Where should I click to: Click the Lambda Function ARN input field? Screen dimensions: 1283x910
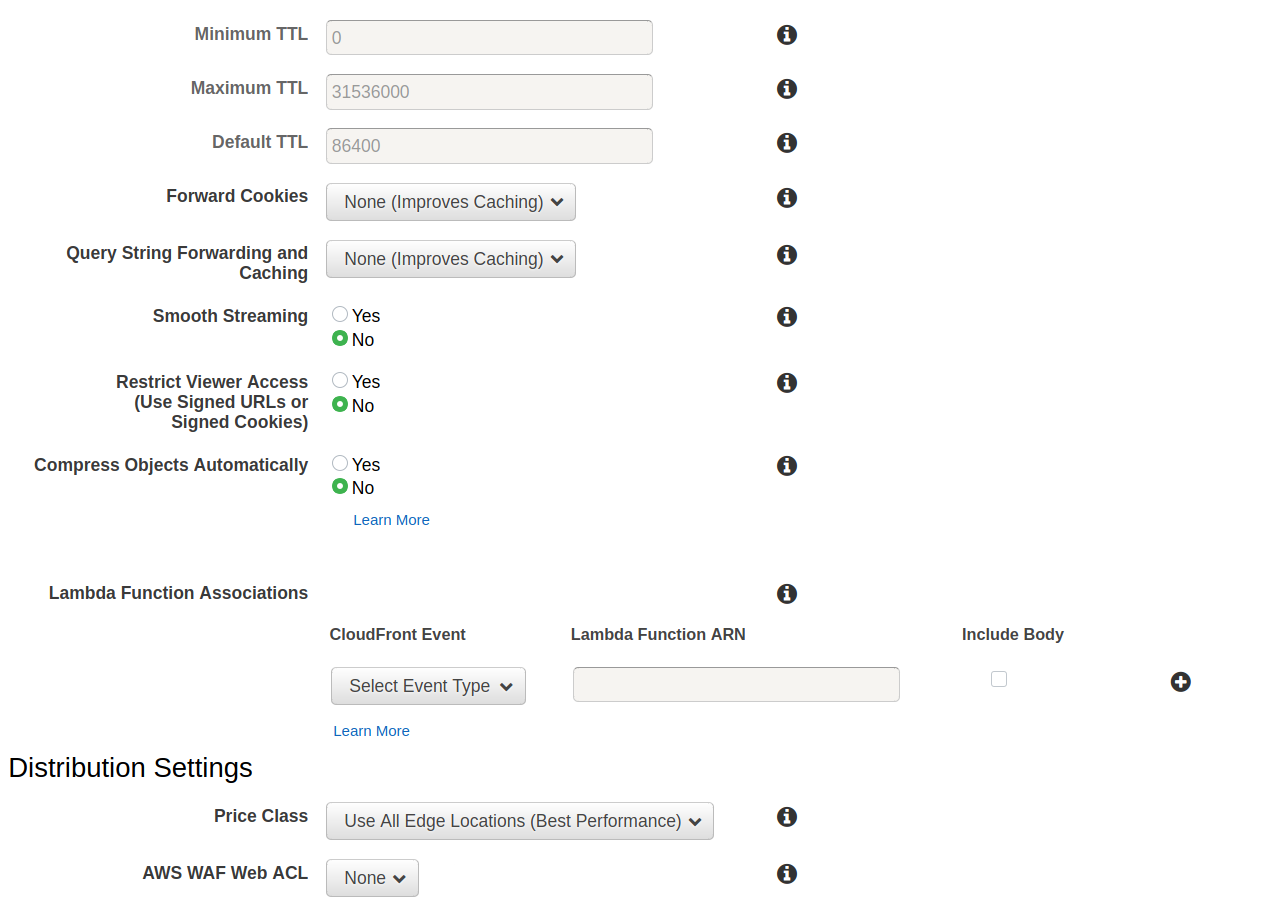(x=736, y=685)
